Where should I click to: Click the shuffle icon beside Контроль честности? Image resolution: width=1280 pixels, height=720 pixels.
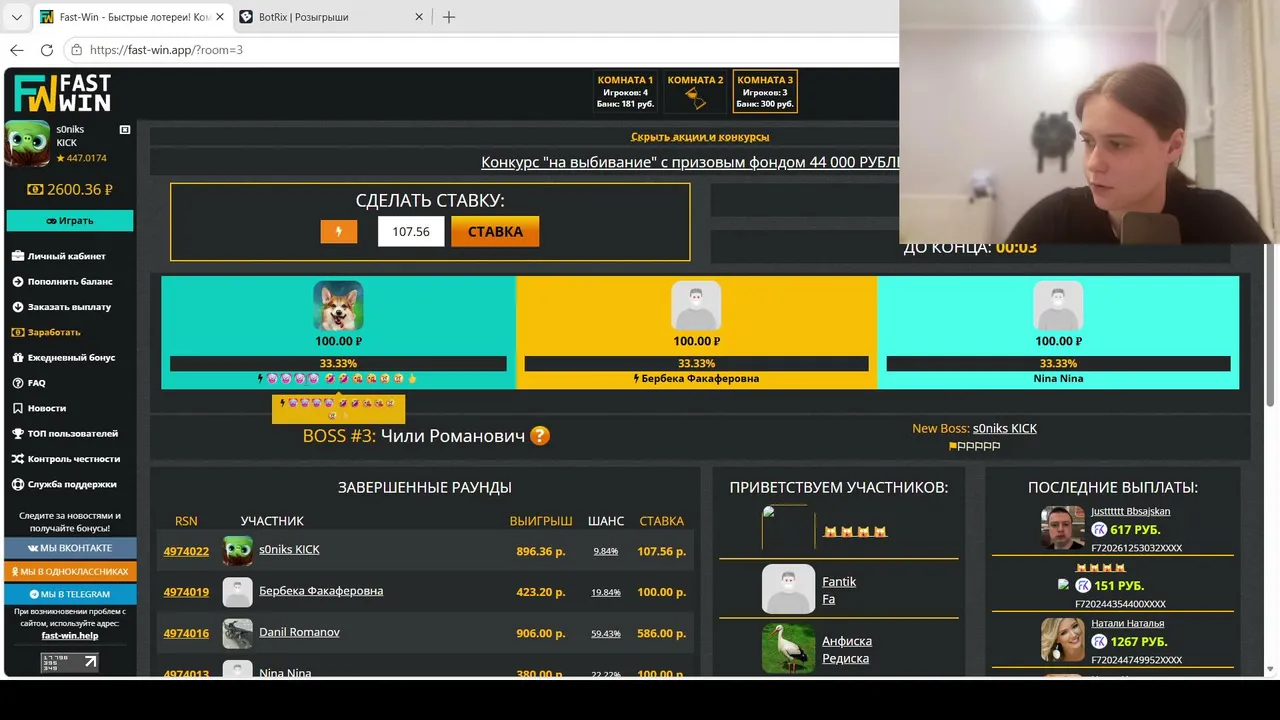coord(18,459)
